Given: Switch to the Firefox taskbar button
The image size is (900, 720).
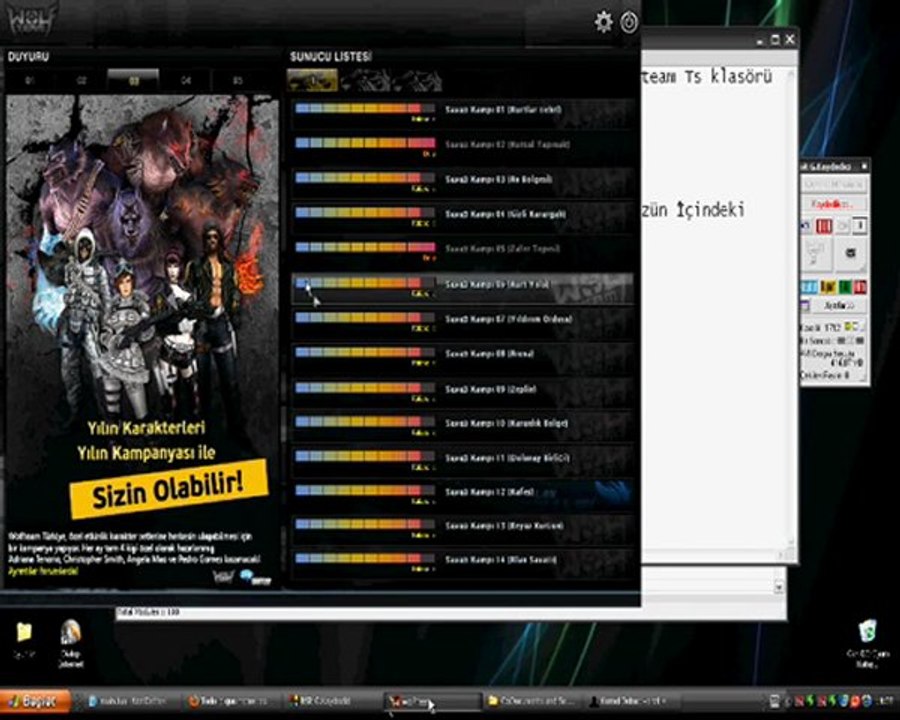Looking at the screenshot, I should click(x=230, y=701).
